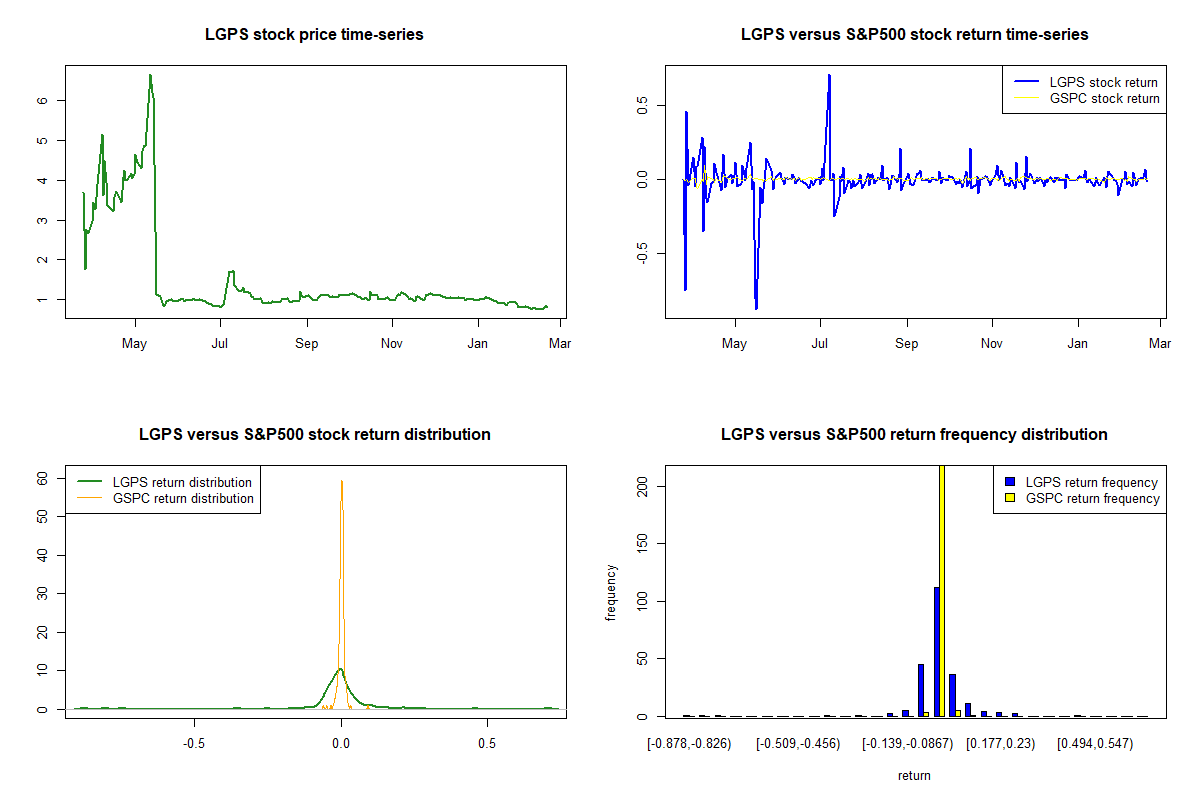Viewport: 1200px width, 800px height.
Task: Click the "100" tick on the frequency axis
Action: tap(643, 601)
